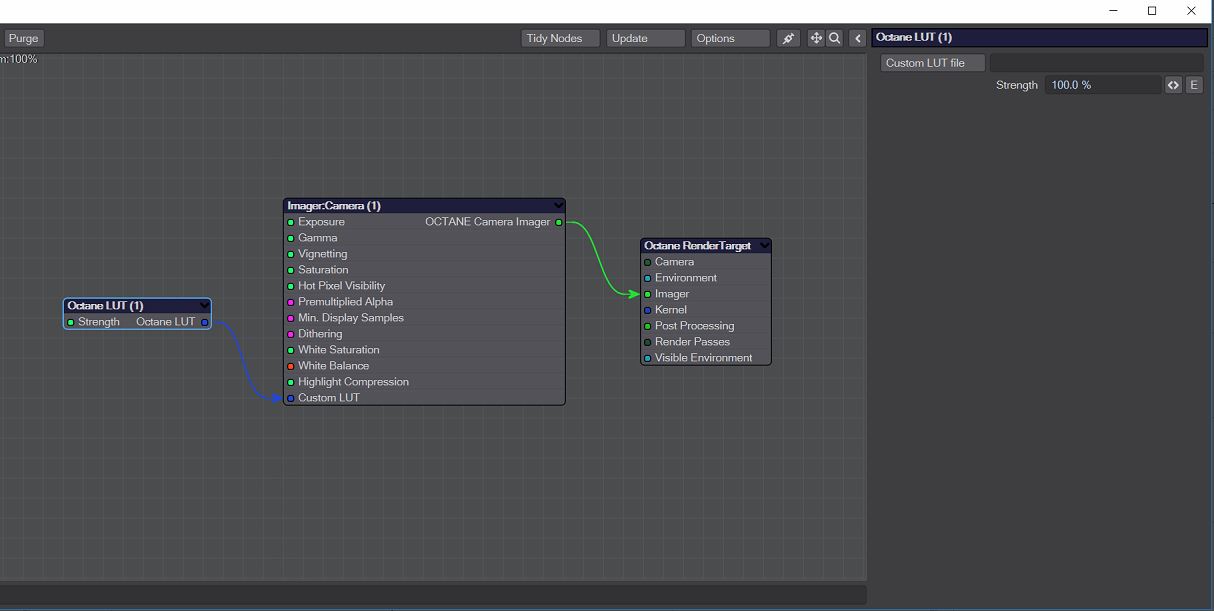The image size is (1214, 611).
Task: Click the Gamma input connector dot
Action: (x=291, y=238)
